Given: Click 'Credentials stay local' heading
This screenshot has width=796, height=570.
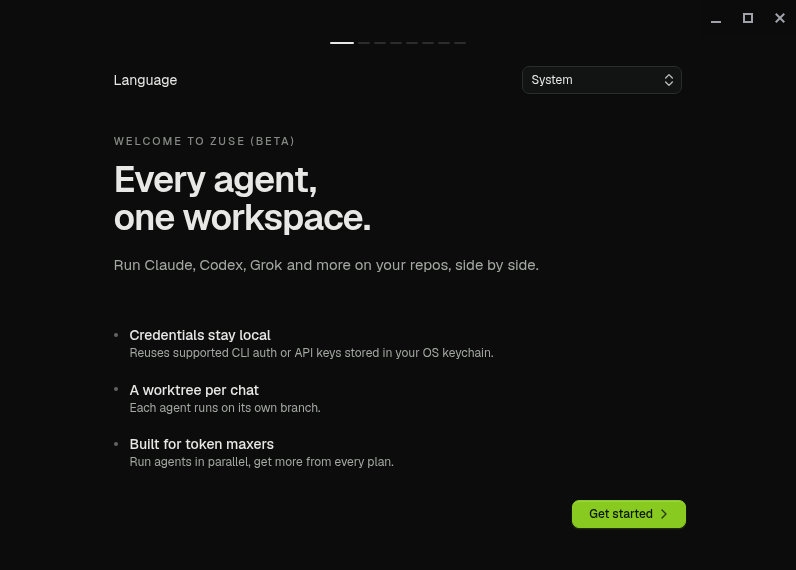Looking at the screenshot, I should [x=200, y=335].
